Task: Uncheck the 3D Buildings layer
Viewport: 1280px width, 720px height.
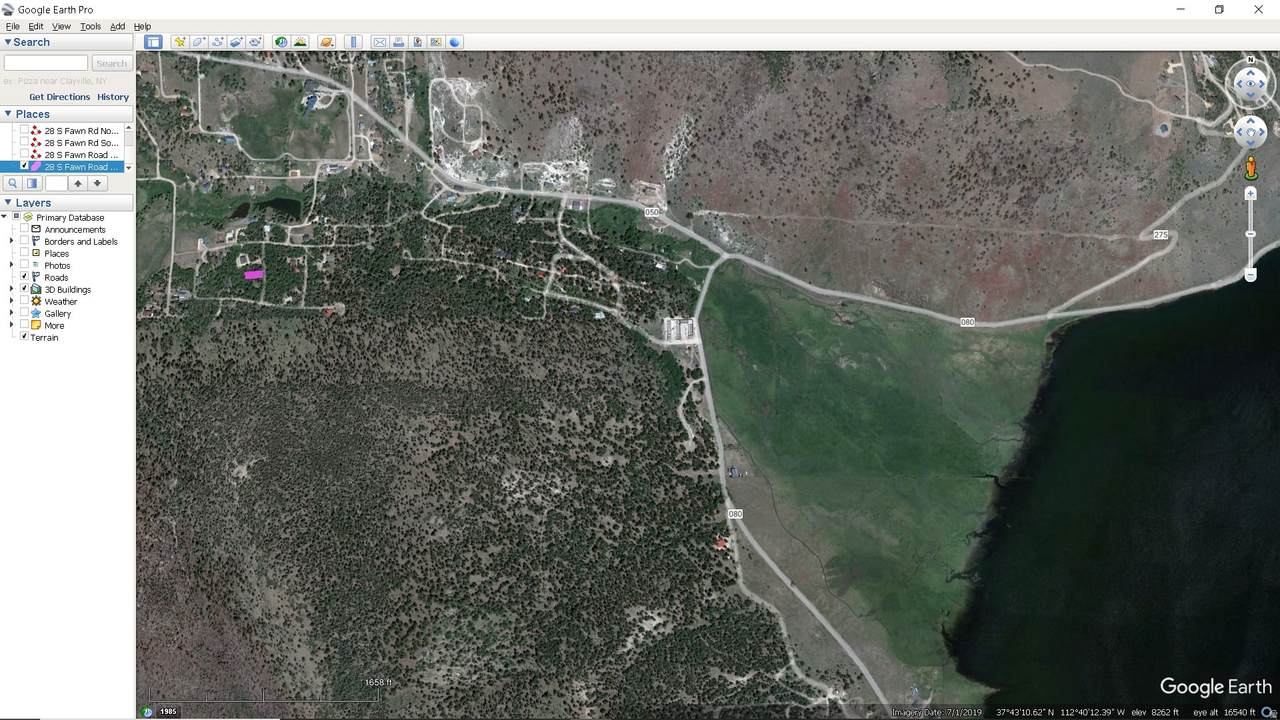Action: (x=24, y=290)
